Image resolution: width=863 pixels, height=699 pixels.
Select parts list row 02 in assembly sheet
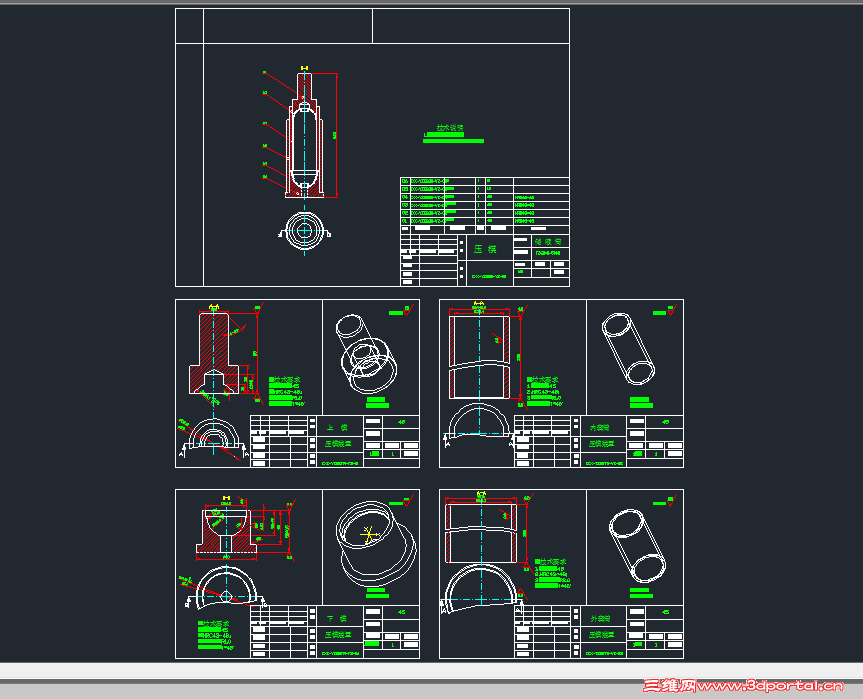pyautogui.click(x=484, y=213)
